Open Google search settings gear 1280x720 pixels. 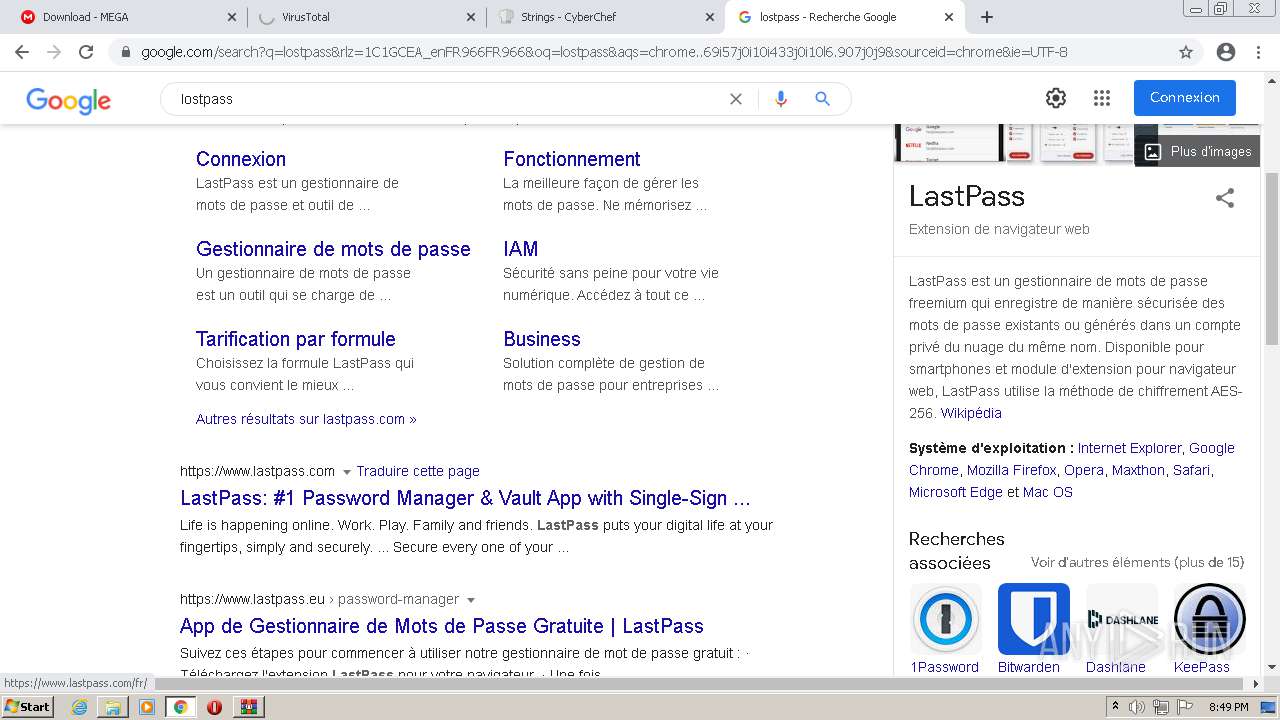point(1056,98)
